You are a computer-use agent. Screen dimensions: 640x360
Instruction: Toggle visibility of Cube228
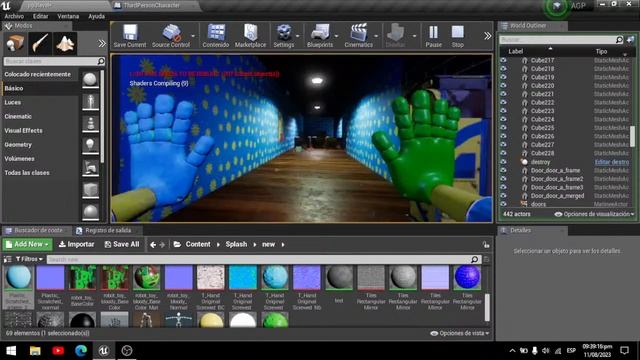(x=503, y=153)
